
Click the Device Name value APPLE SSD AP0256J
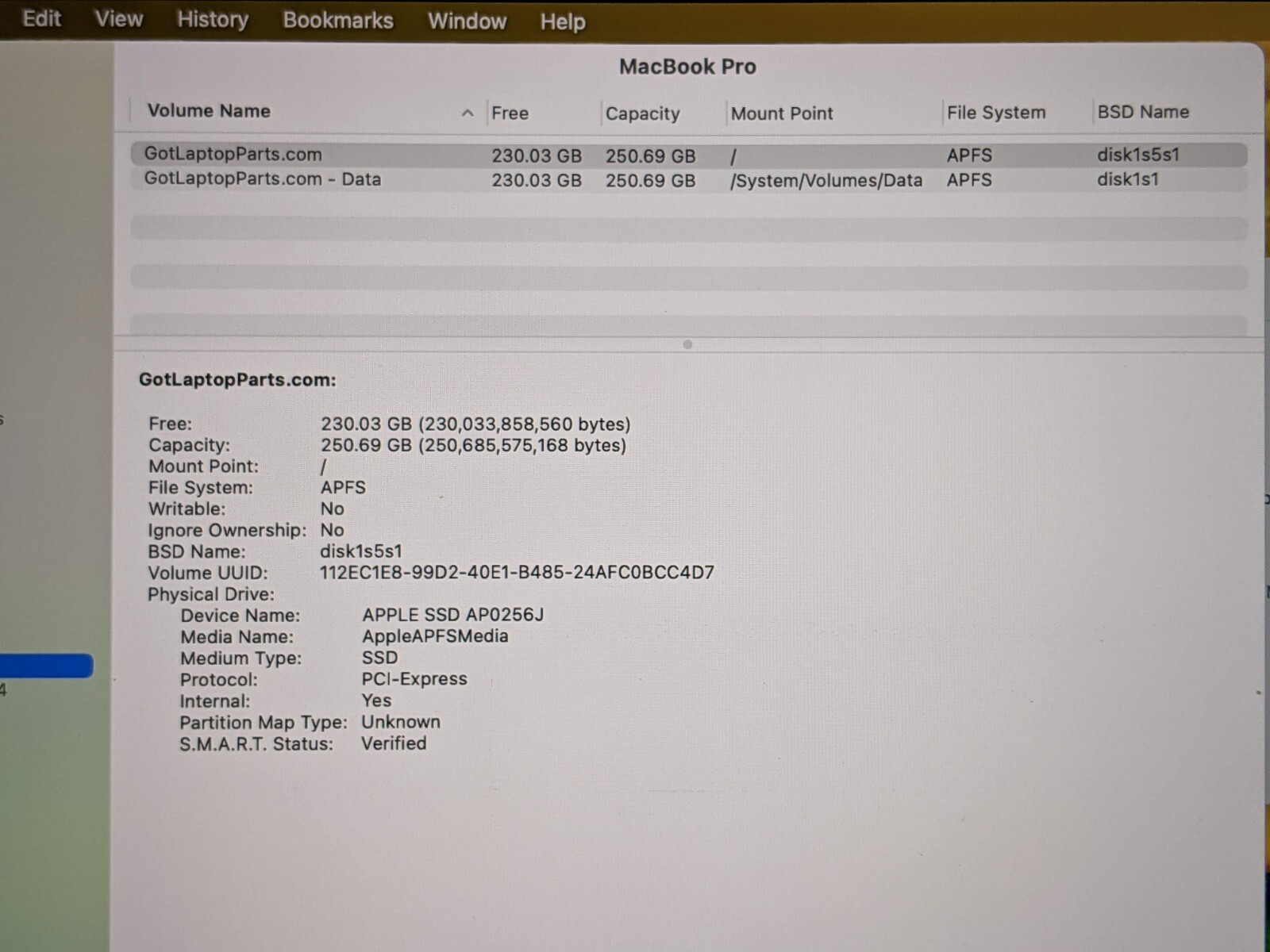(x=453, y=615)
